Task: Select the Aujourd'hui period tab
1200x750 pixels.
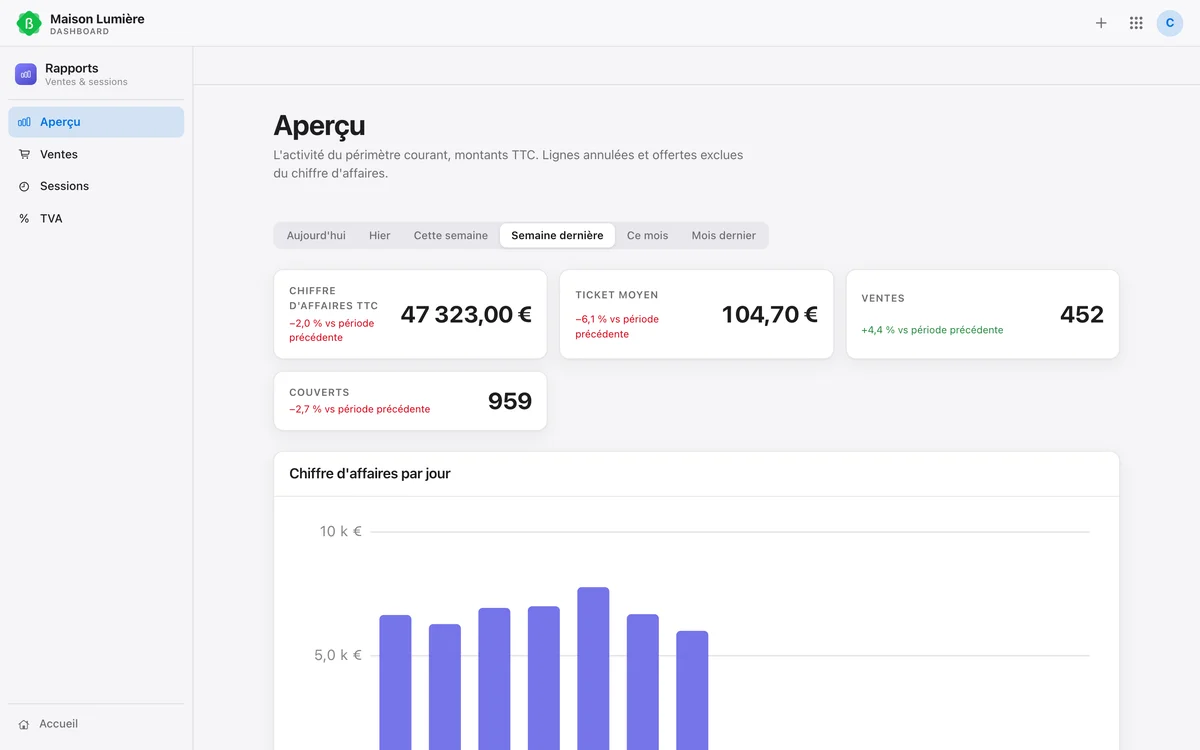Action: [316, 236]
